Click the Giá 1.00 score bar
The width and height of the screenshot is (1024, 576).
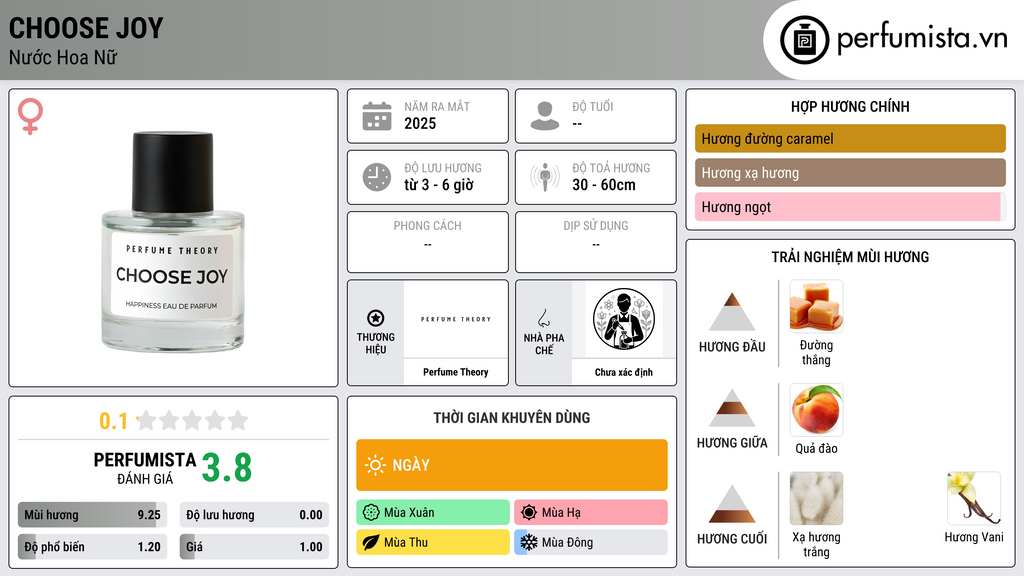coord(254,547)
